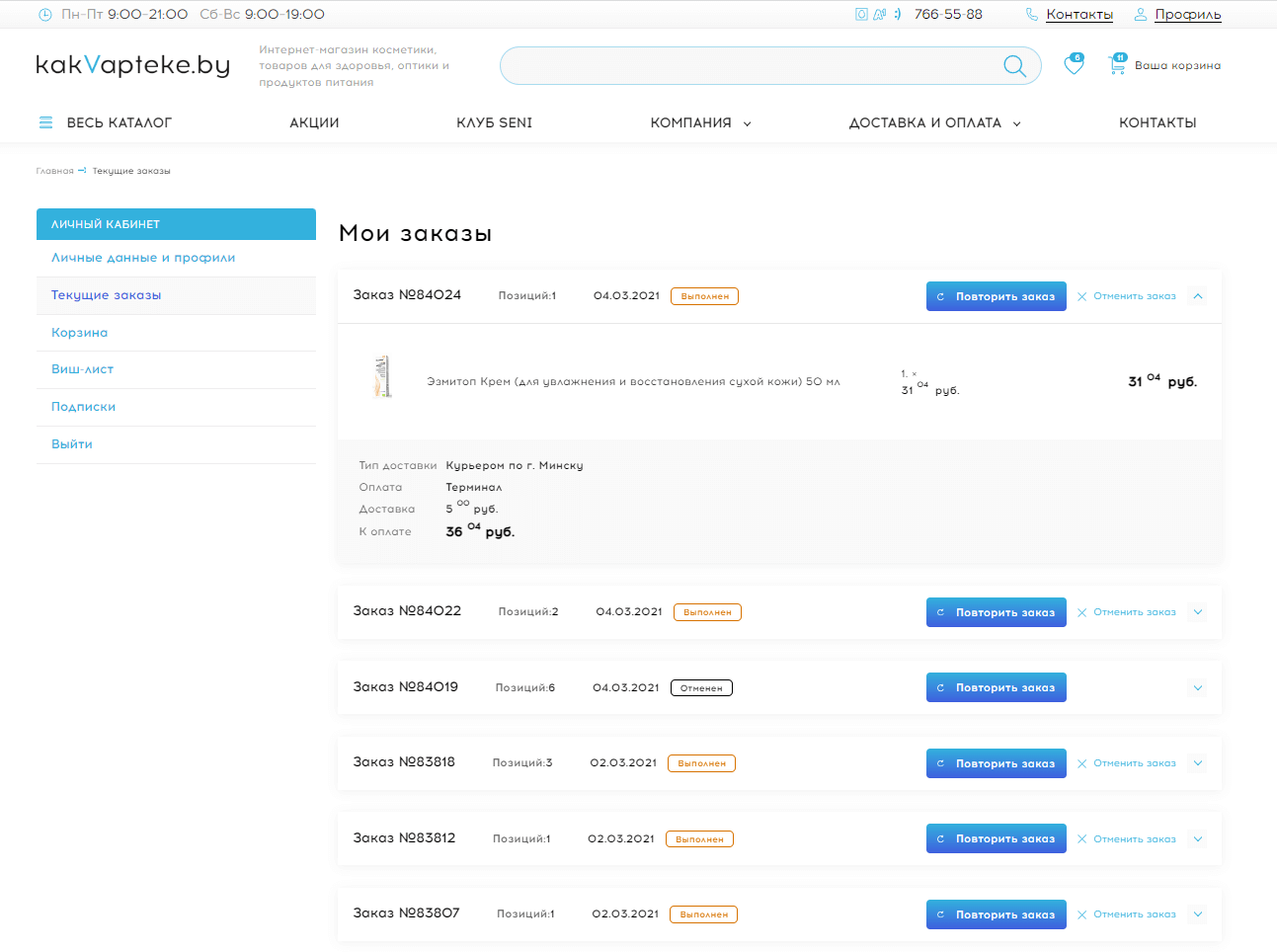The image size is (1277, 952).
Task: Open Подписки in the account sidebar
Action: pos(84,407)
